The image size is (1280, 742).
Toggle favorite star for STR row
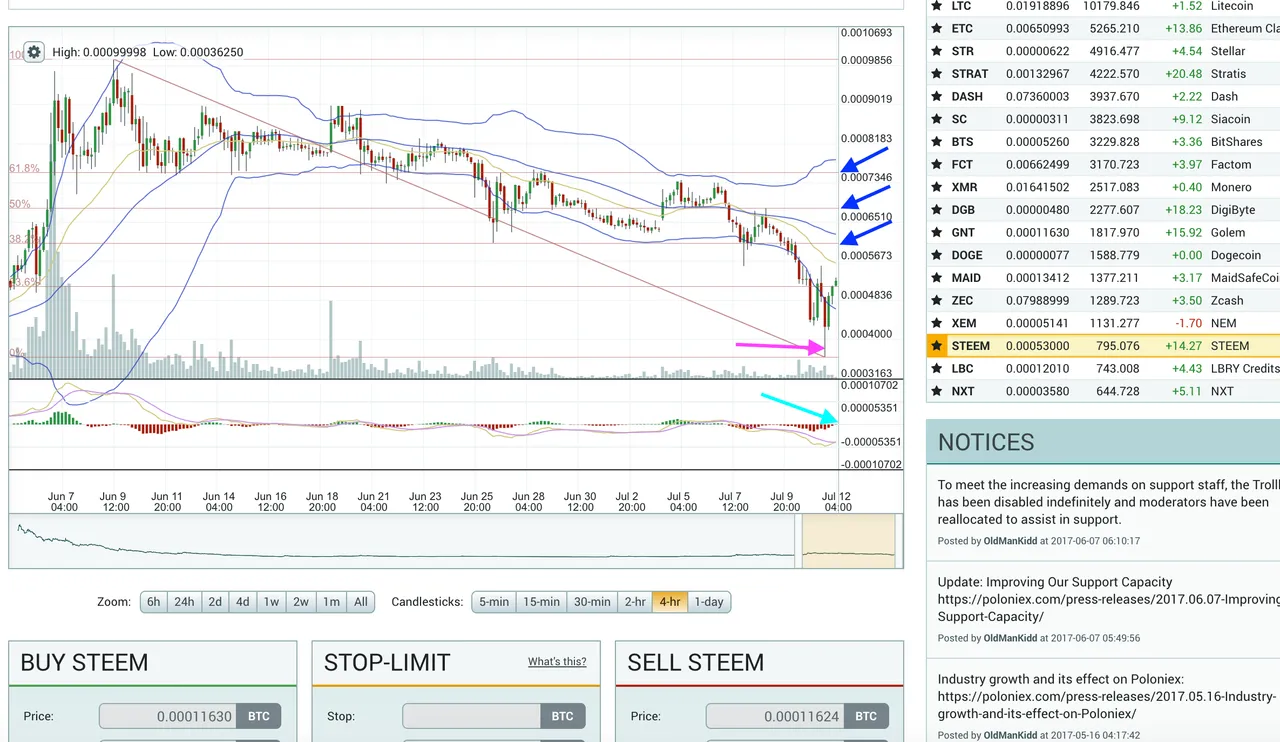click(x=937, y=51)
